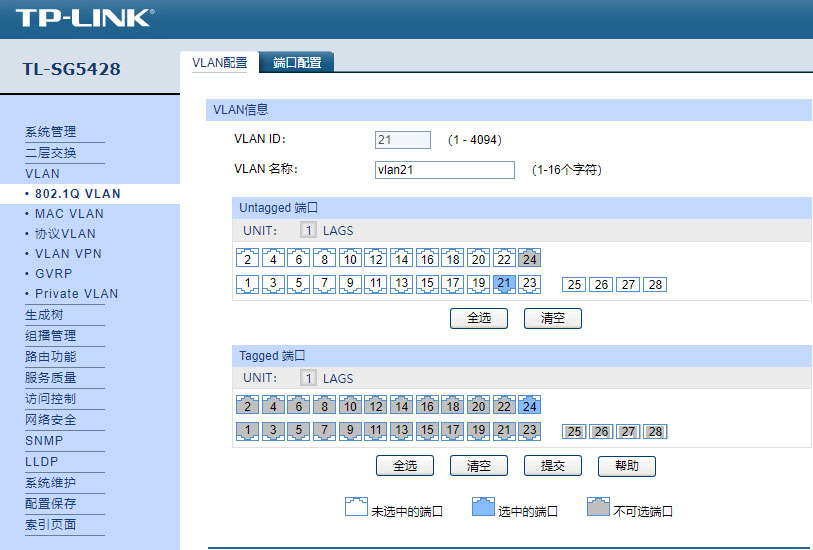Expand the 系统管理 sidebar menu
Image resolution: width=813 pixels, height=550 pixels.
(x=50, y=132)
